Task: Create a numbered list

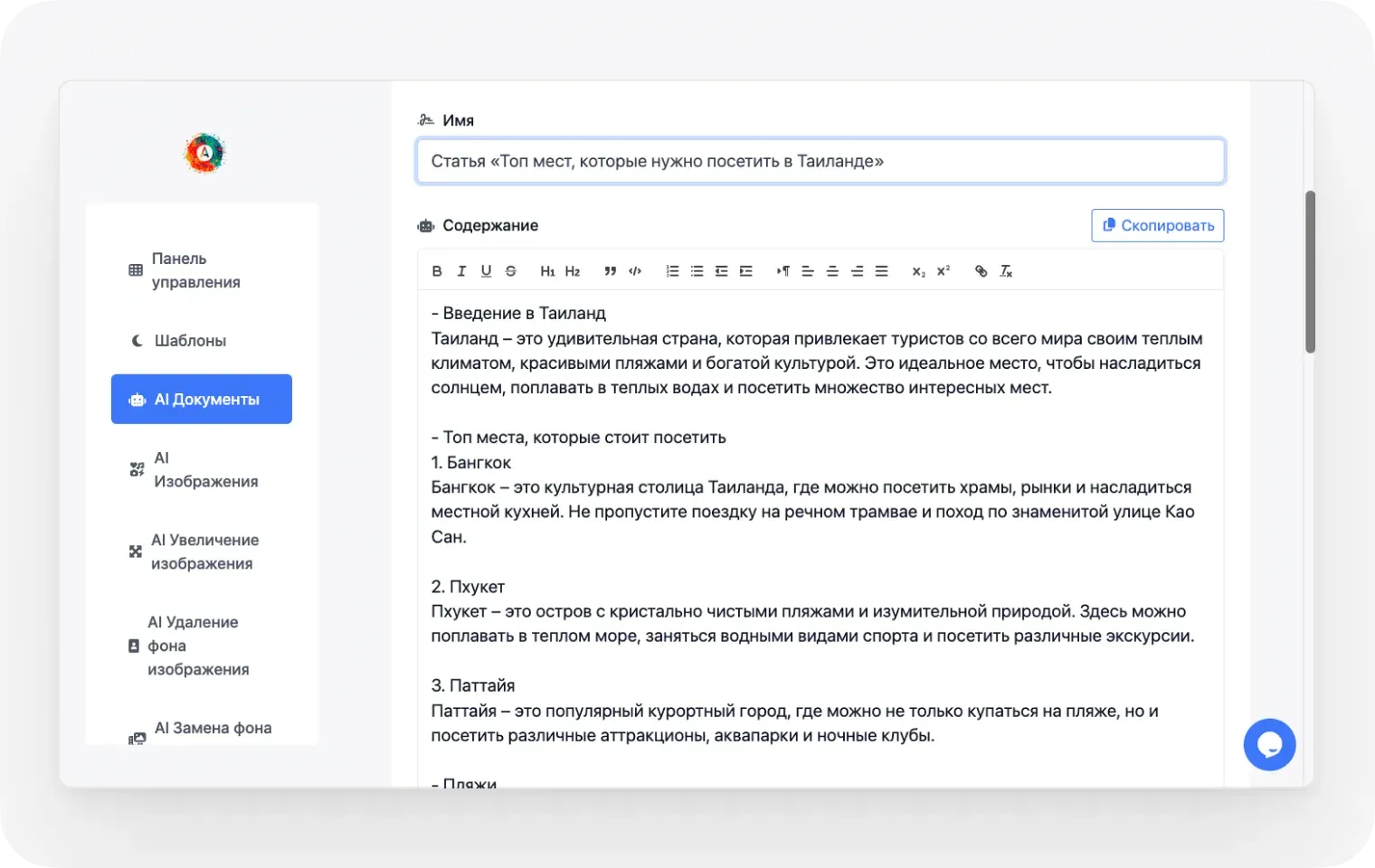Action: 672,271
